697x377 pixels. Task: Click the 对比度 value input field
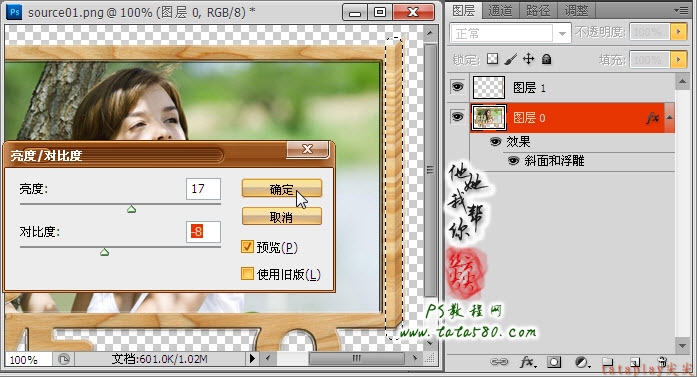(203, 232)
